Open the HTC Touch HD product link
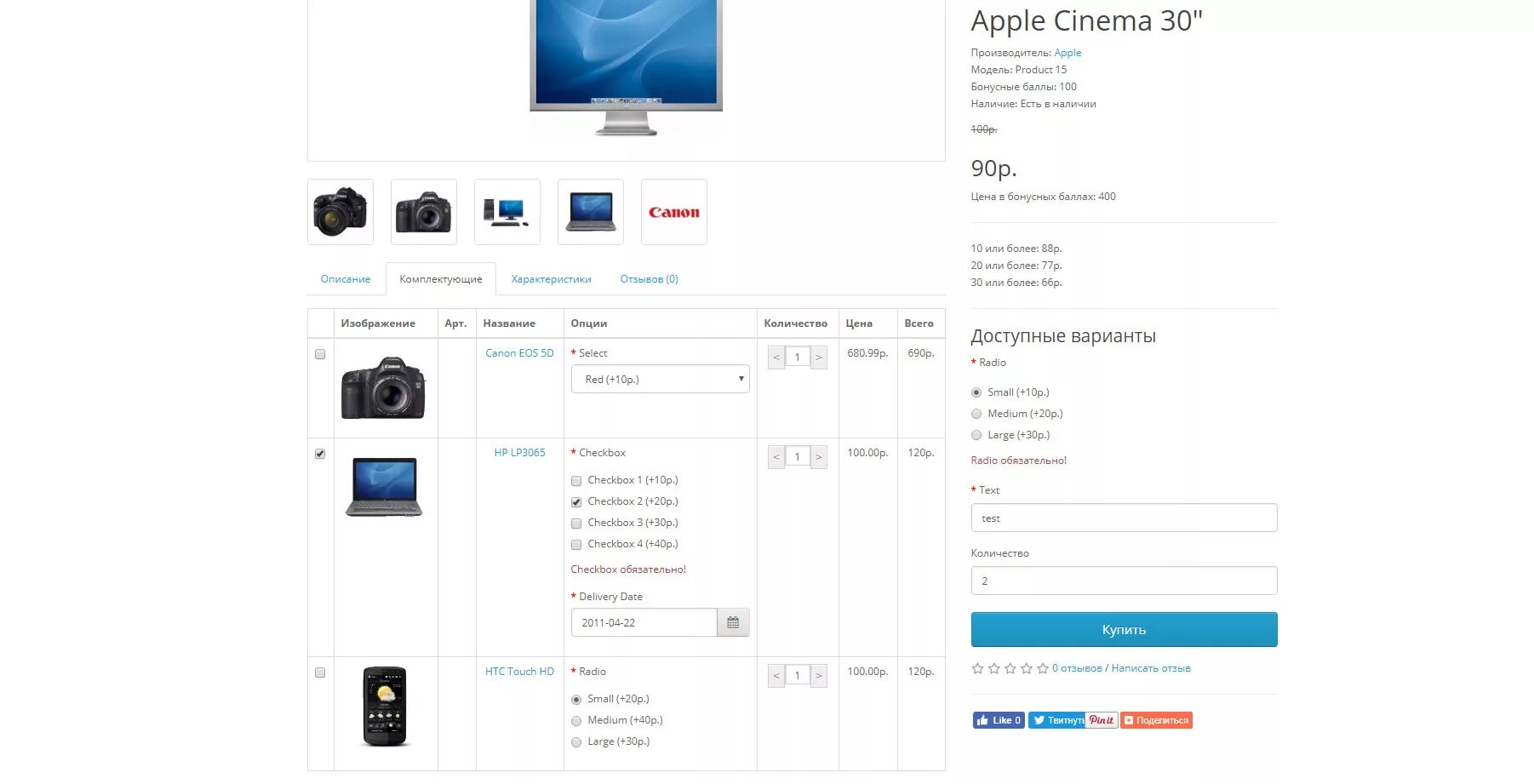The height and width of the screenshot is (784, 1534). [519, 672]
